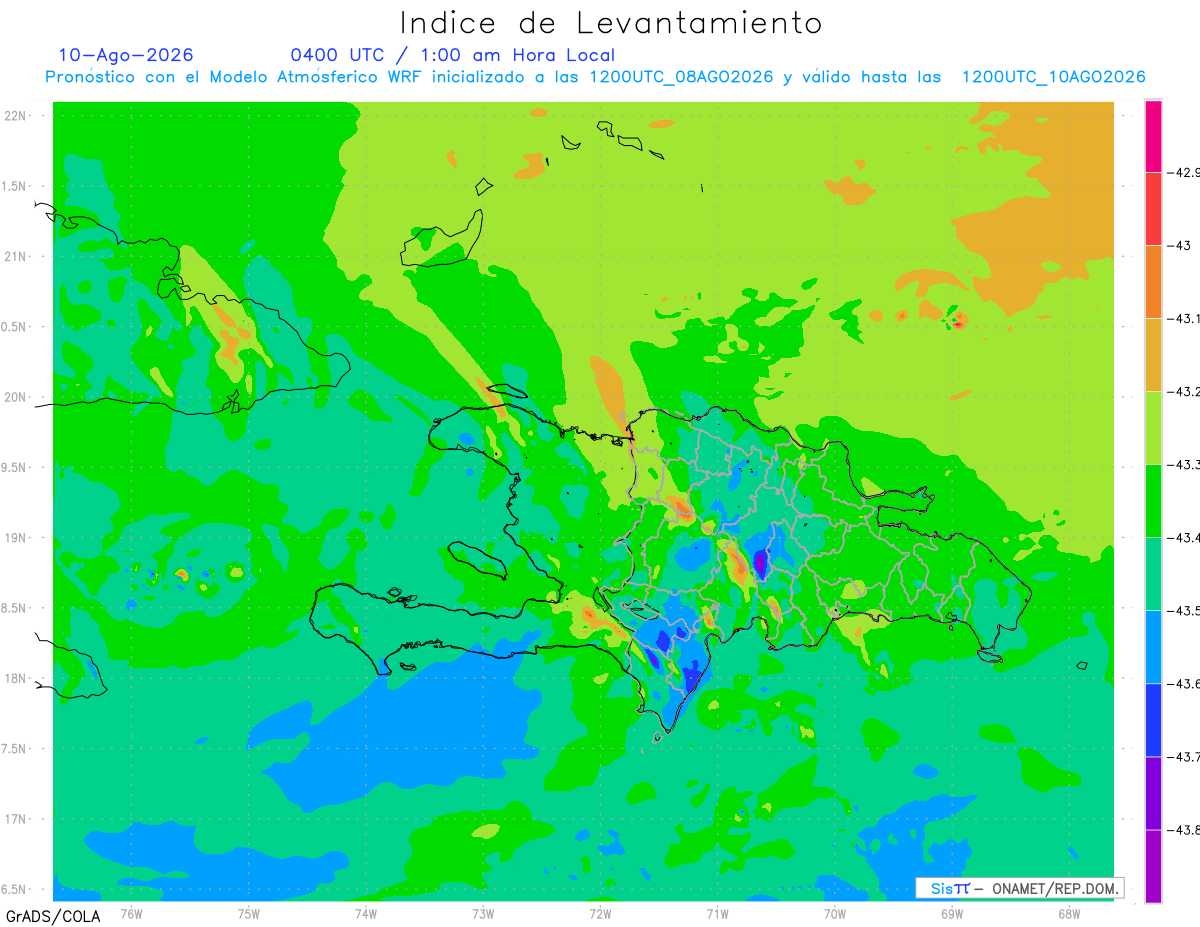This screenshot has width=1200, height=927.
Task: Click the -43.6 value on the color scale
Action: coord(1183,683)
